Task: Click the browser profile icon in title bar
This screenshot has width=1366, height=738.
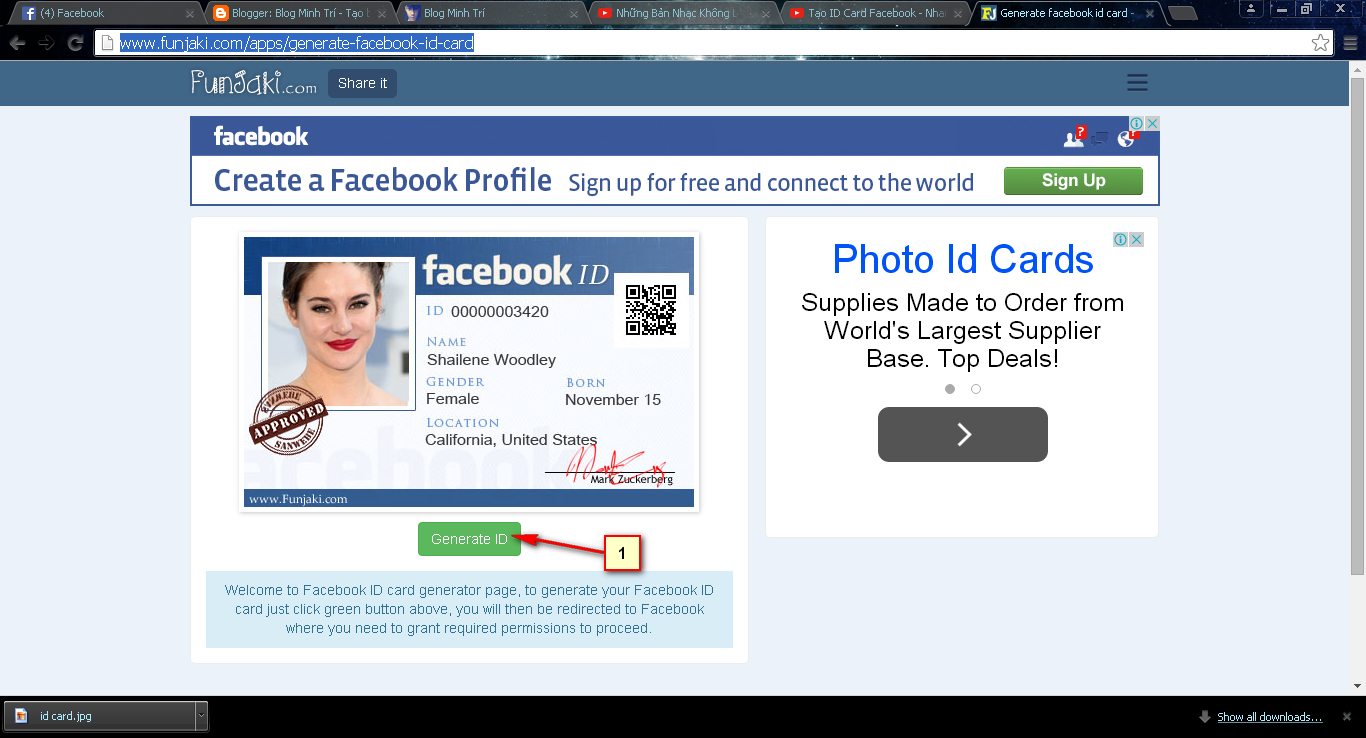Action: 1251,9
